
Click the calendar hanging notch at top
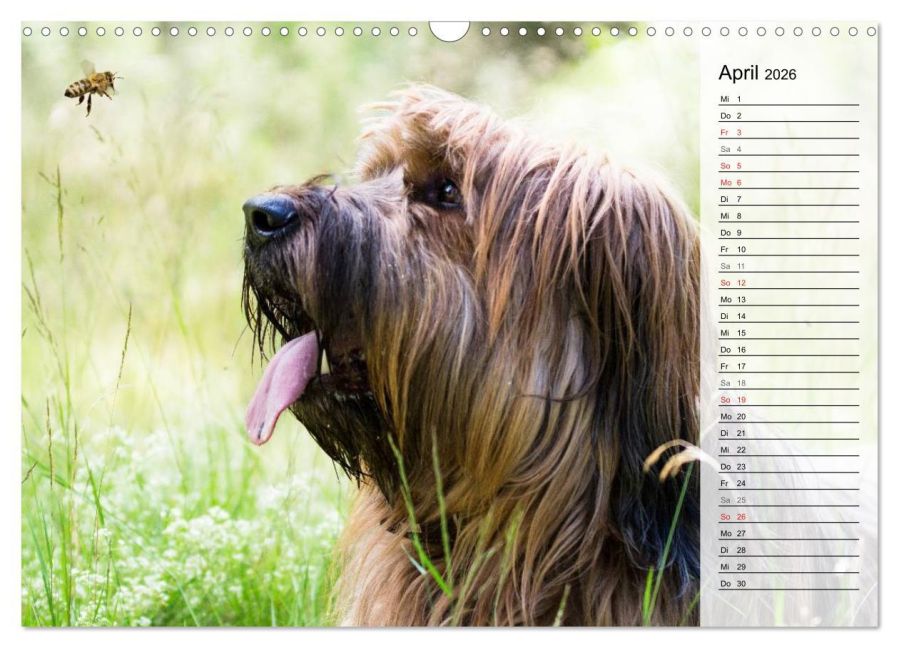click(x=449, y=30)
